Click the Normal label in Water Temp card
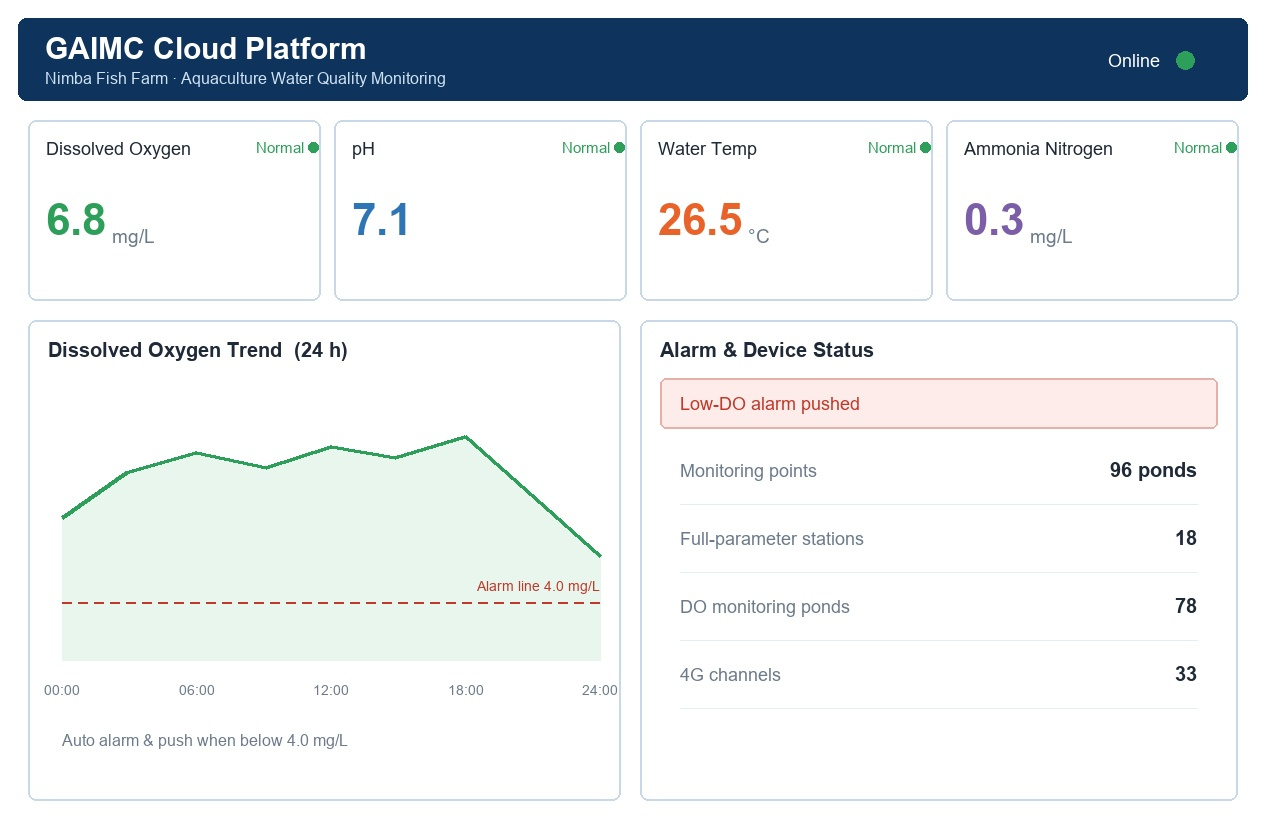Screen dimensions: 1265x831 892,148
